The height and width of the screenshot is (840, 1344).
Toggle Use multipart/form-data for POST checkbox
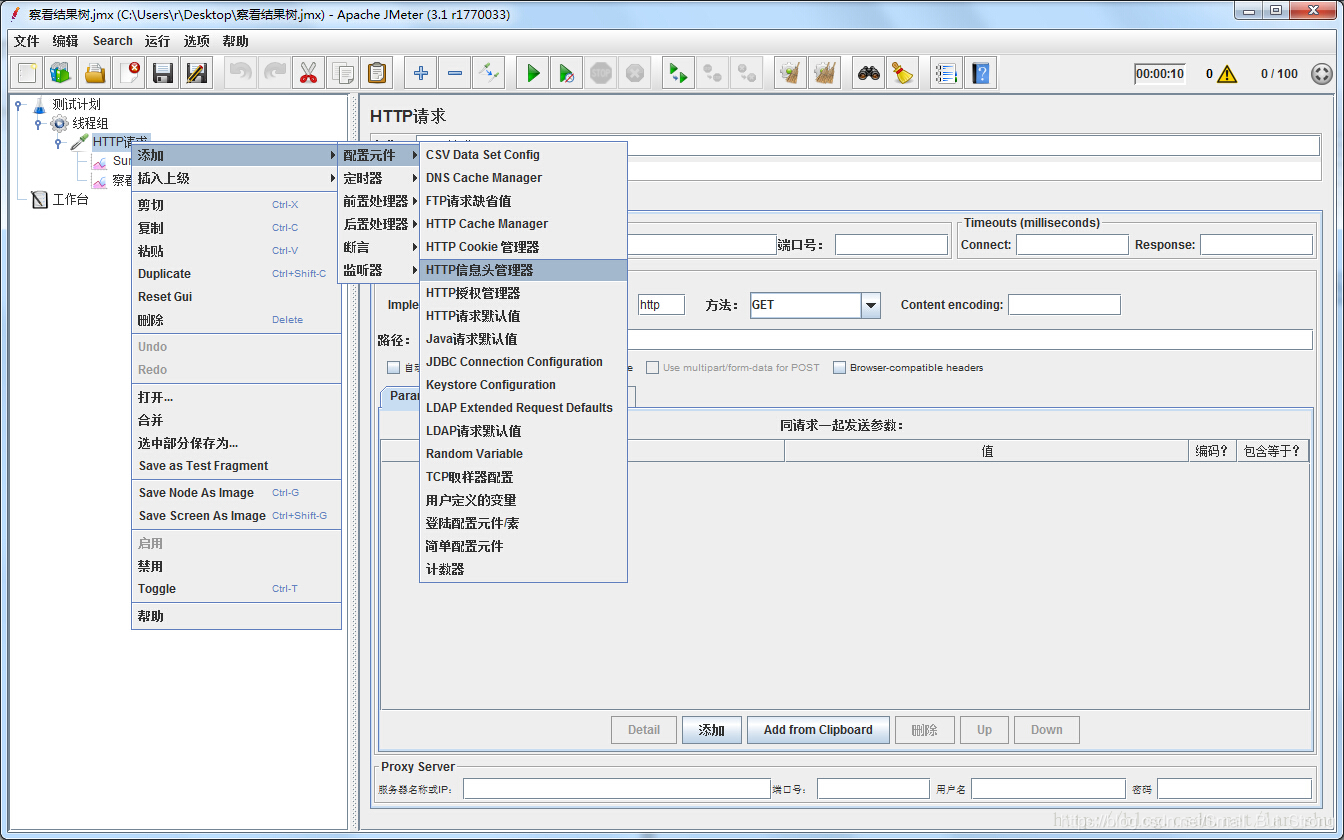[x=652, y=367]
